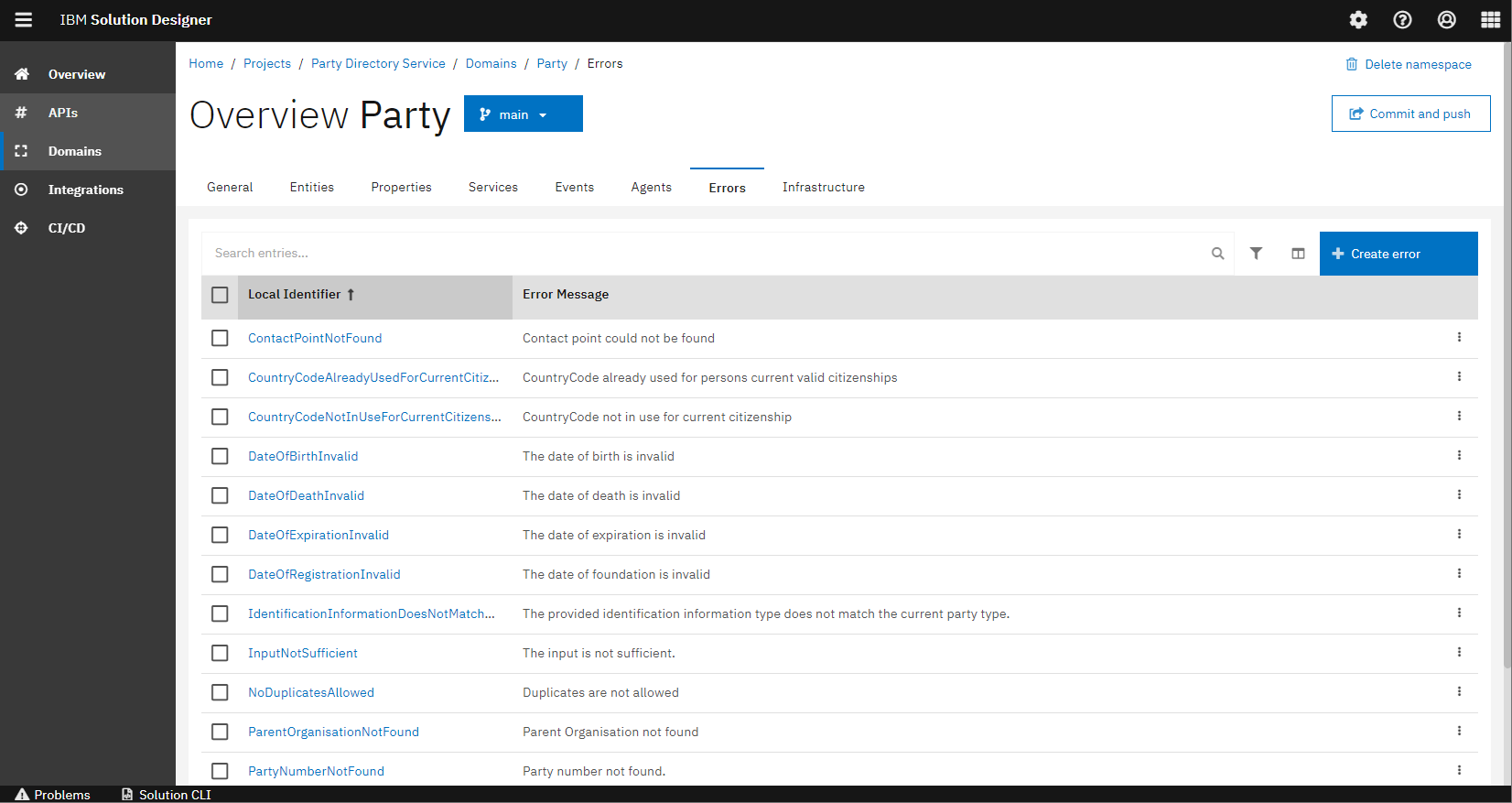Click the Search entries input field
Viewport: 1512px width, 803px height.
[705, 254]
